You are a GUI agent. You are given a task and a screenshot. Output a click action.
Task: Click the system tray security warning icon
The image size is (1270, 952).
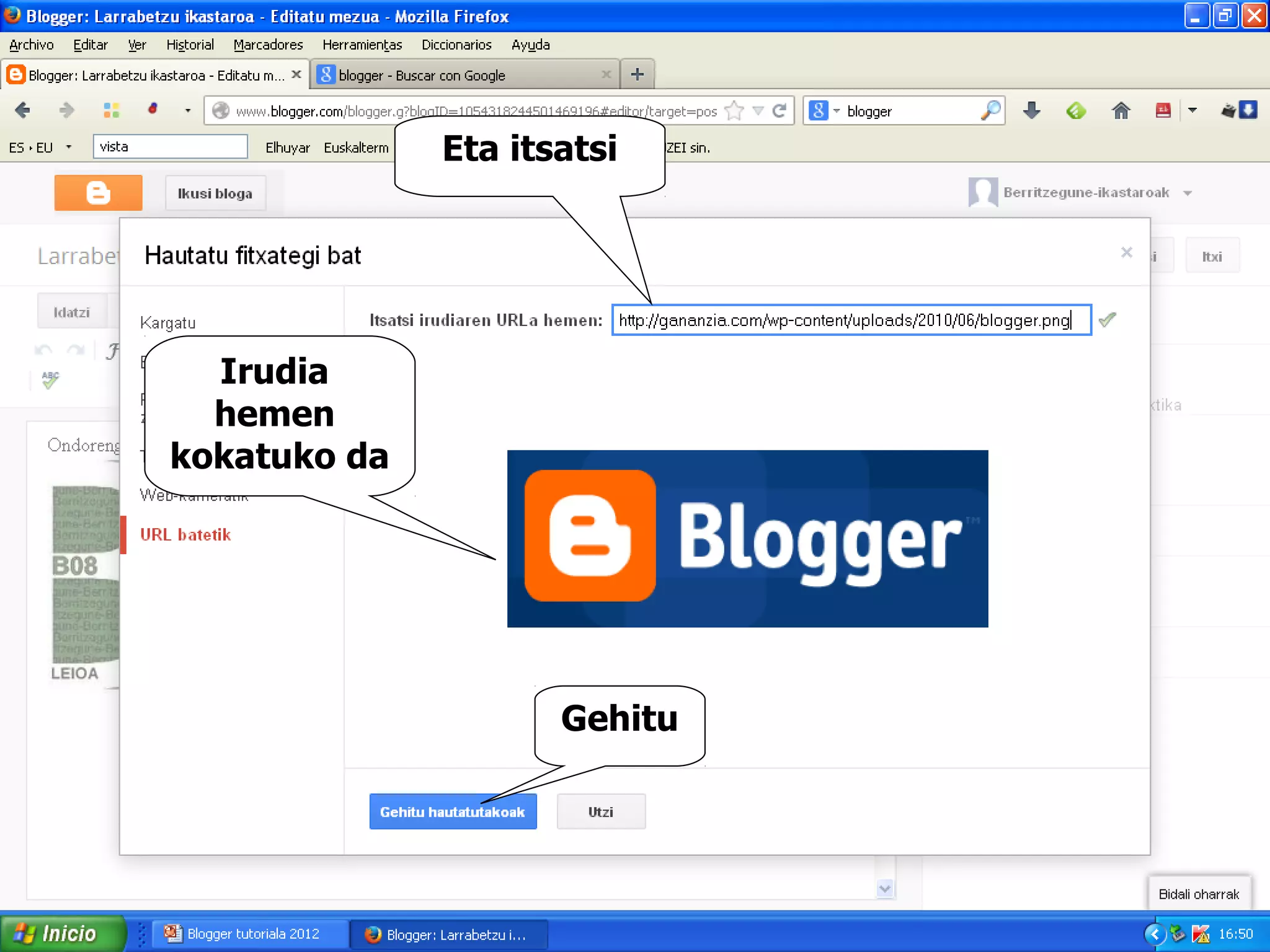[x=1201, y=934]
